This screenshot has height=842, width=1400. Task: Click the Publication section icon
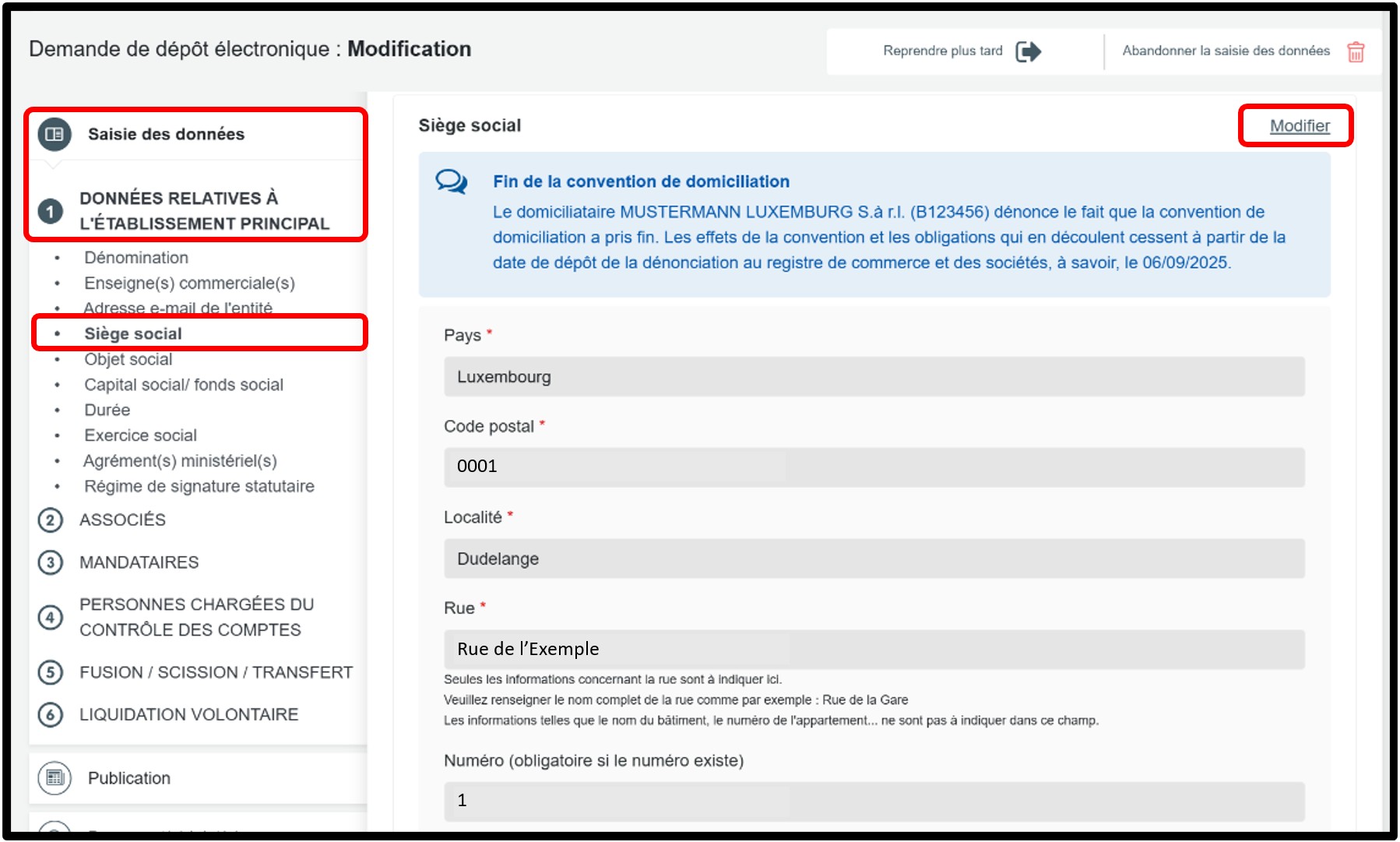[55, 777]
